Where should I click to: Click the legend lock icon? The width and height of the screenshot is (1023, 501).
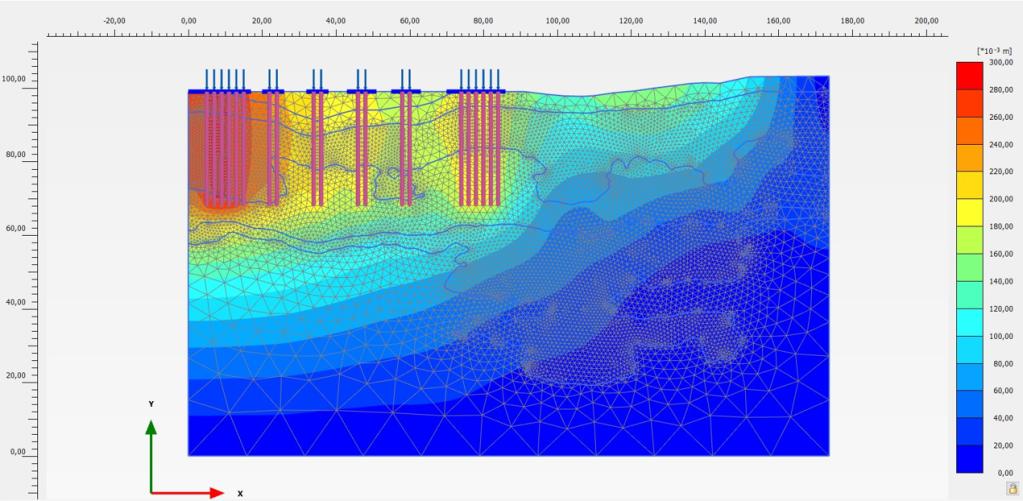pos(1013,487)
